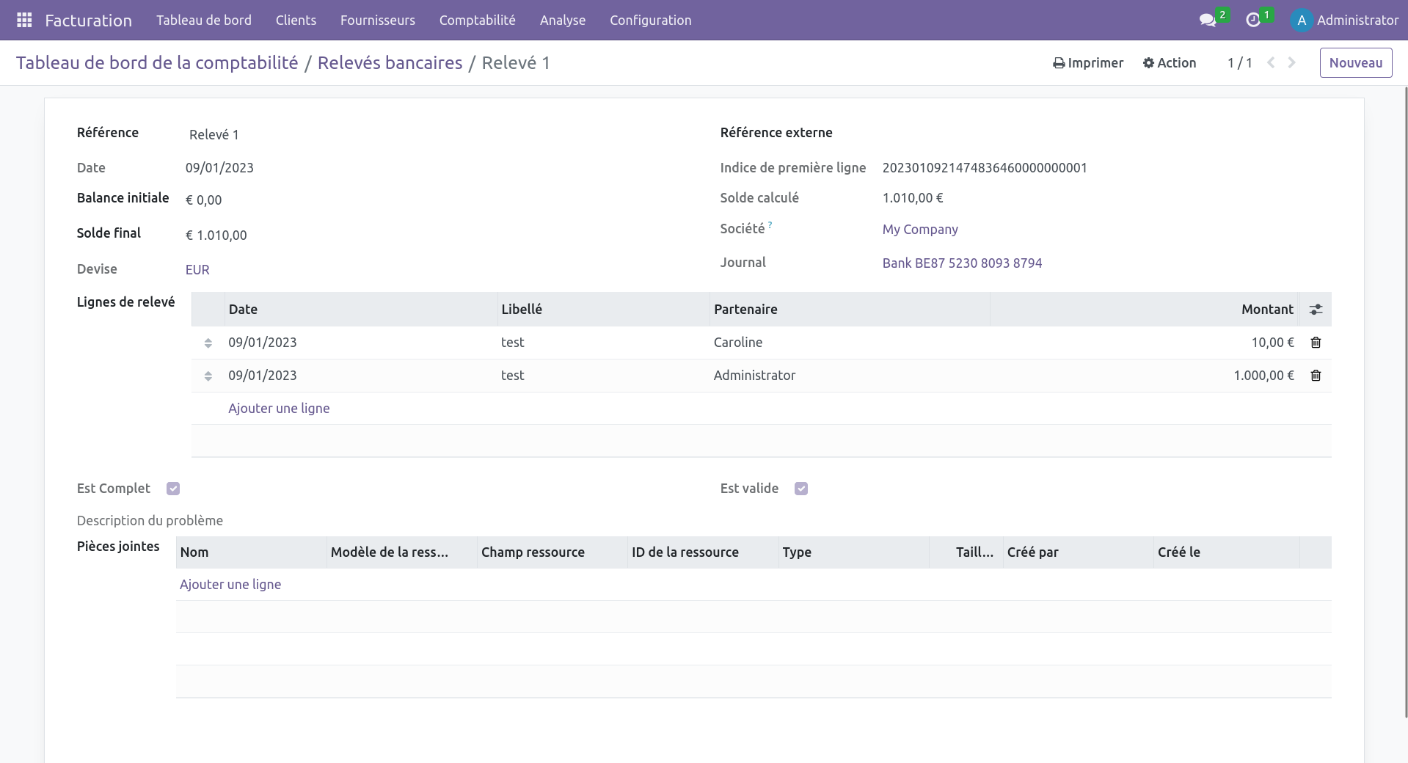Image resolution: width=1408 pixels, height=763 pixels.
Task: Sort statement lines by Partenaire column
Action: (x=848, y=309)
